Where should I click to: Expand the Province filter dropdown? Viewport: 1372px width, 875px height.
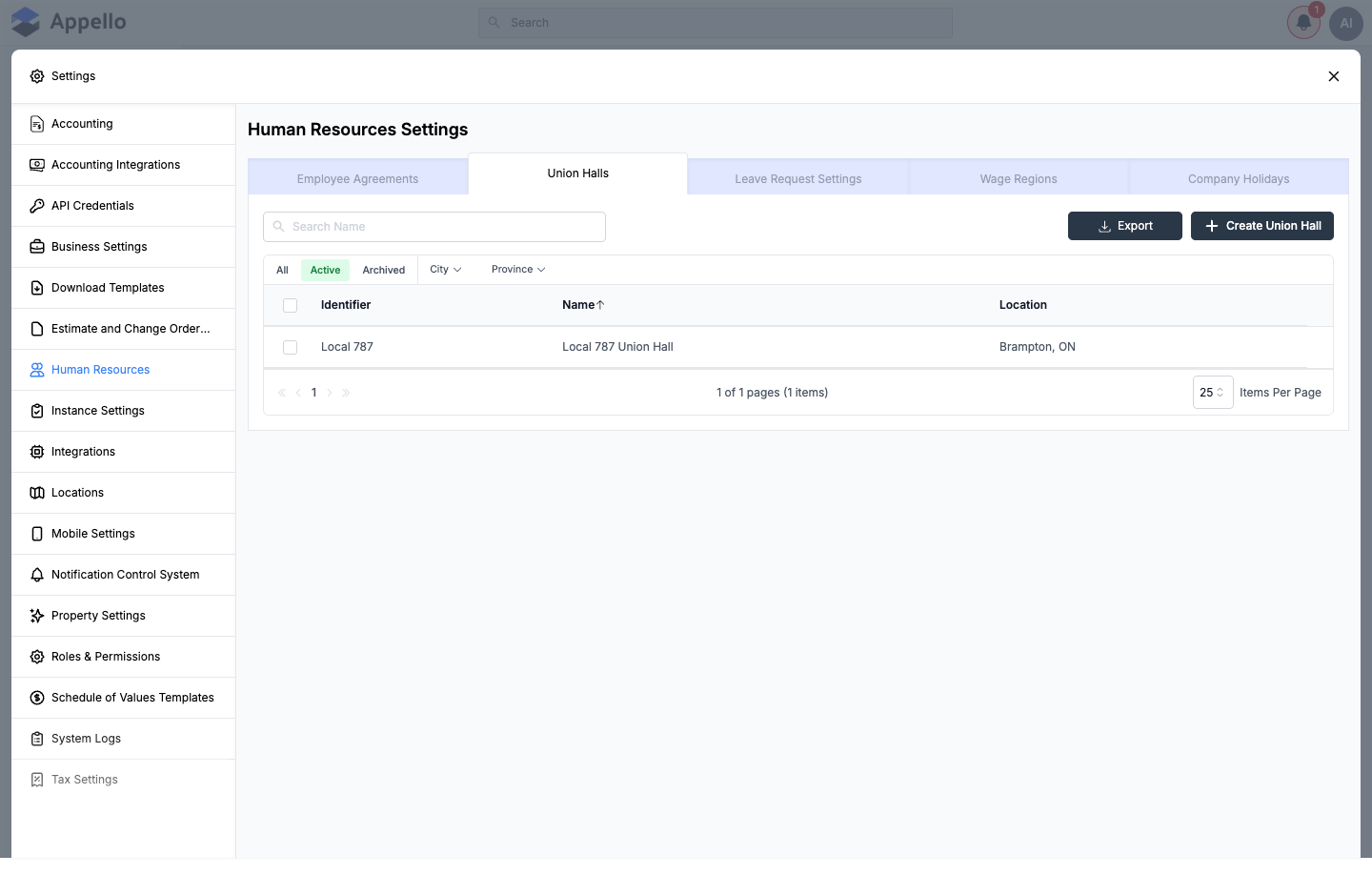518,270
